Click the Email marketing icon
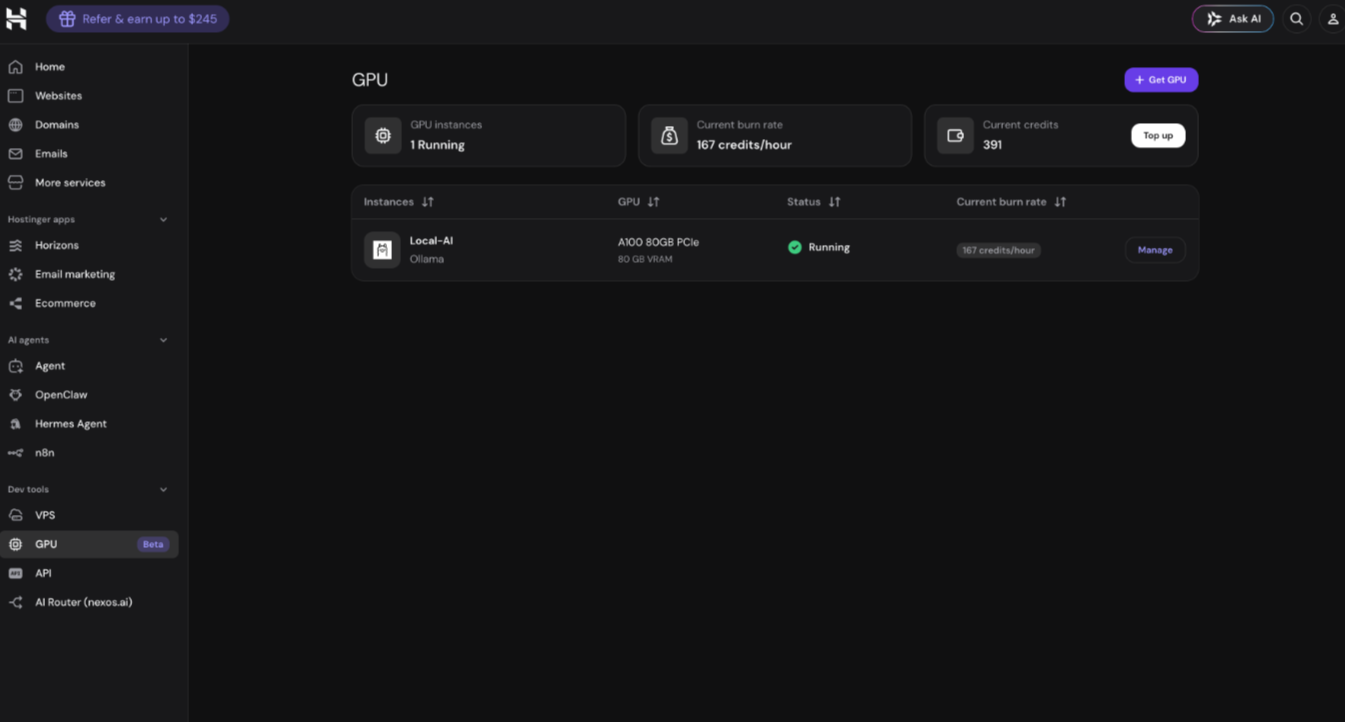Viewport: 1345px width, 722px height. tap(16, 274)
